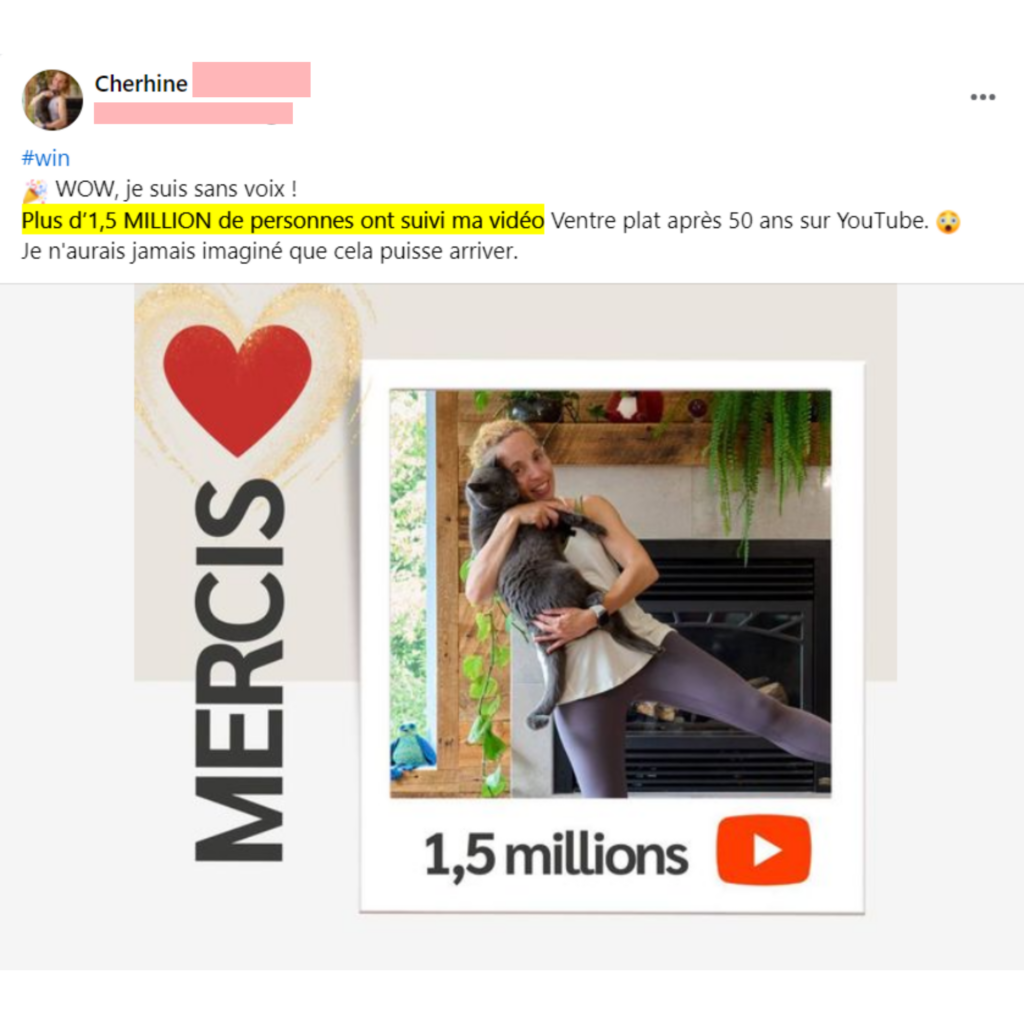Click the blue owl toy on windowsill
This screenshot has height=1024, width=1024.
click(412, 750)
